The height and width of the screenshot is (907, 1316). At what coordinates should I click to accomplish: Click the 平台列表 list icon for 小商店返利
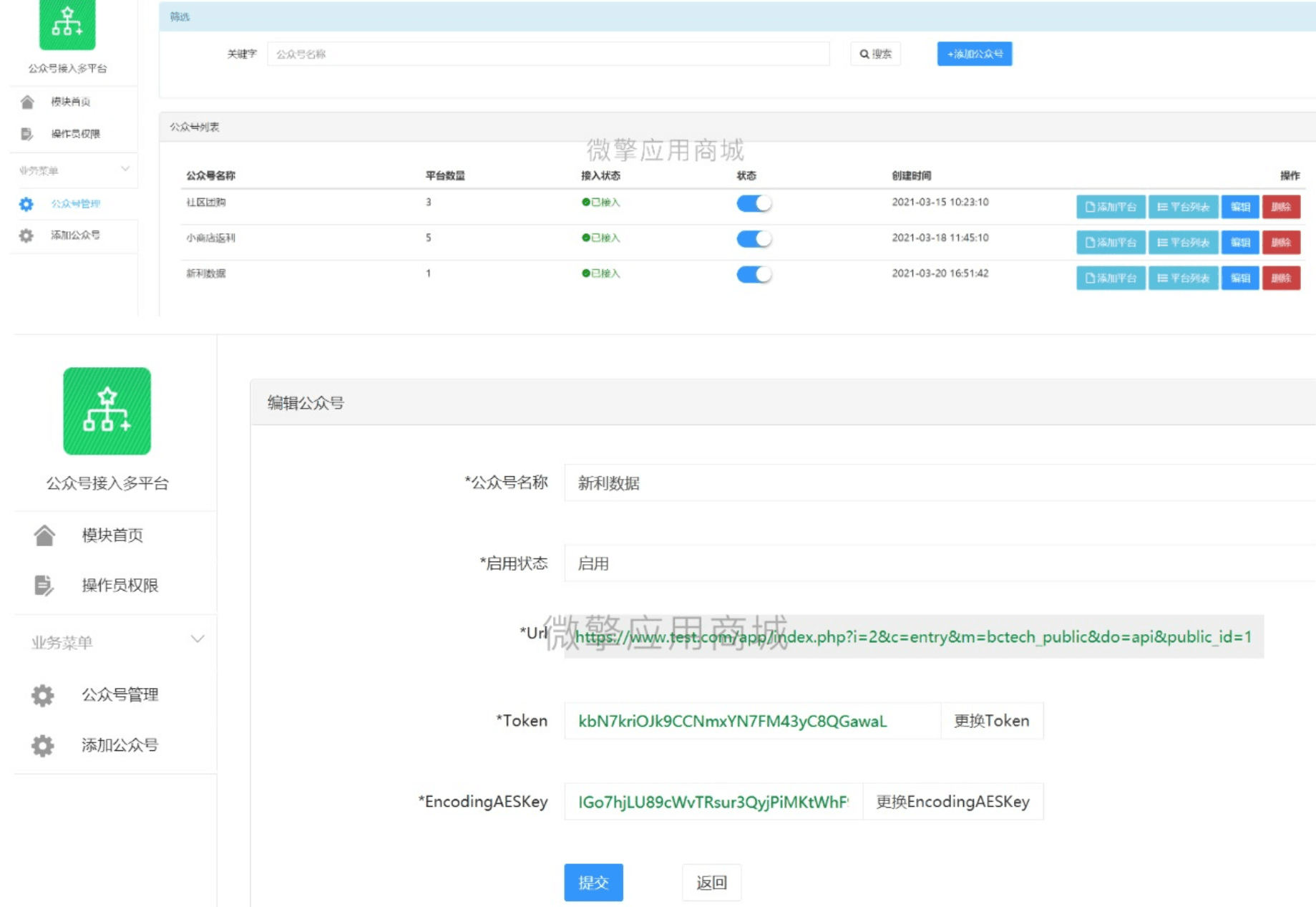tap(1163, 243)
